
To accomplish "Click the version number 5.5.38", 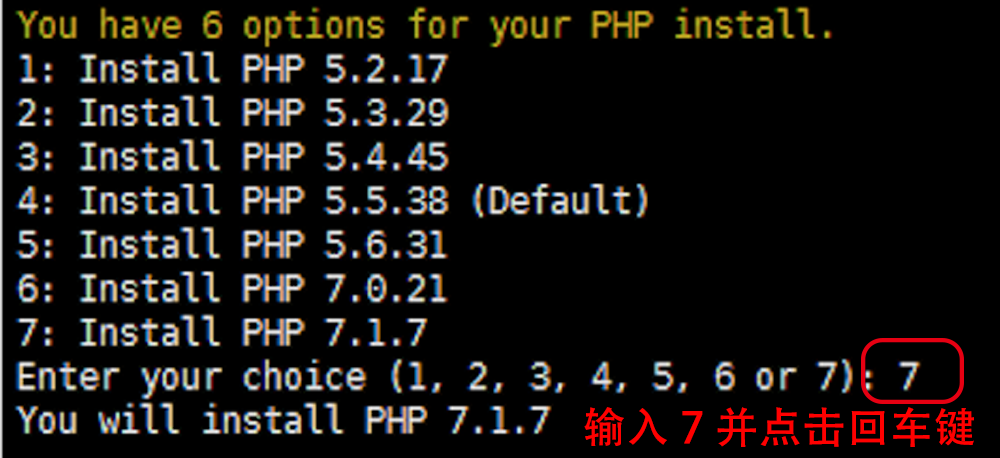I will [386, 201].
